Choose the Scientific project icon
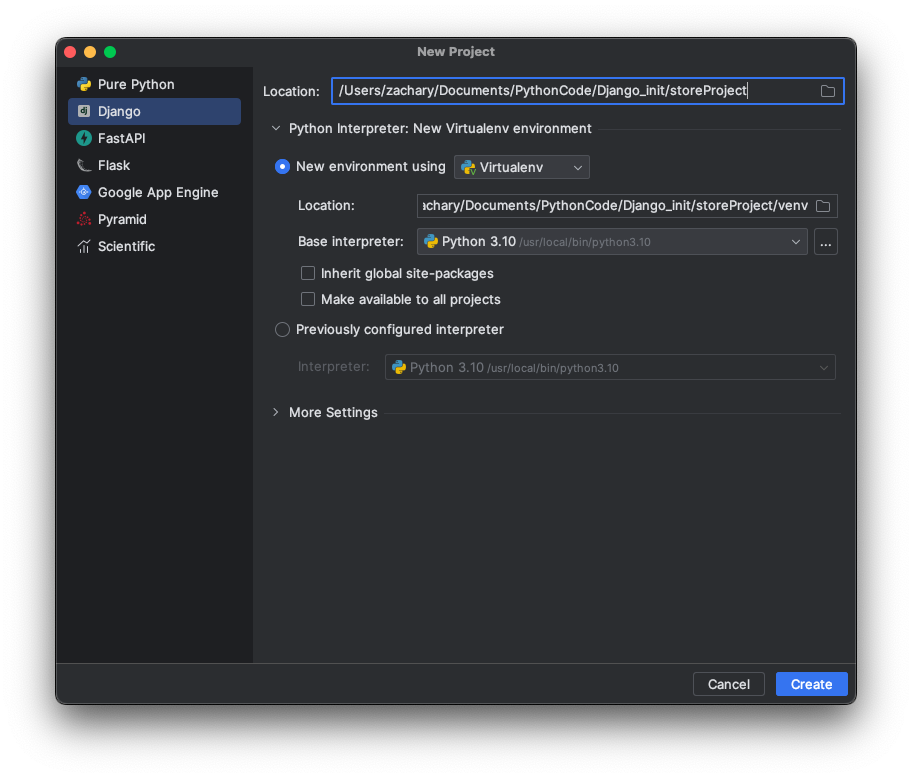 coord(84,247)
